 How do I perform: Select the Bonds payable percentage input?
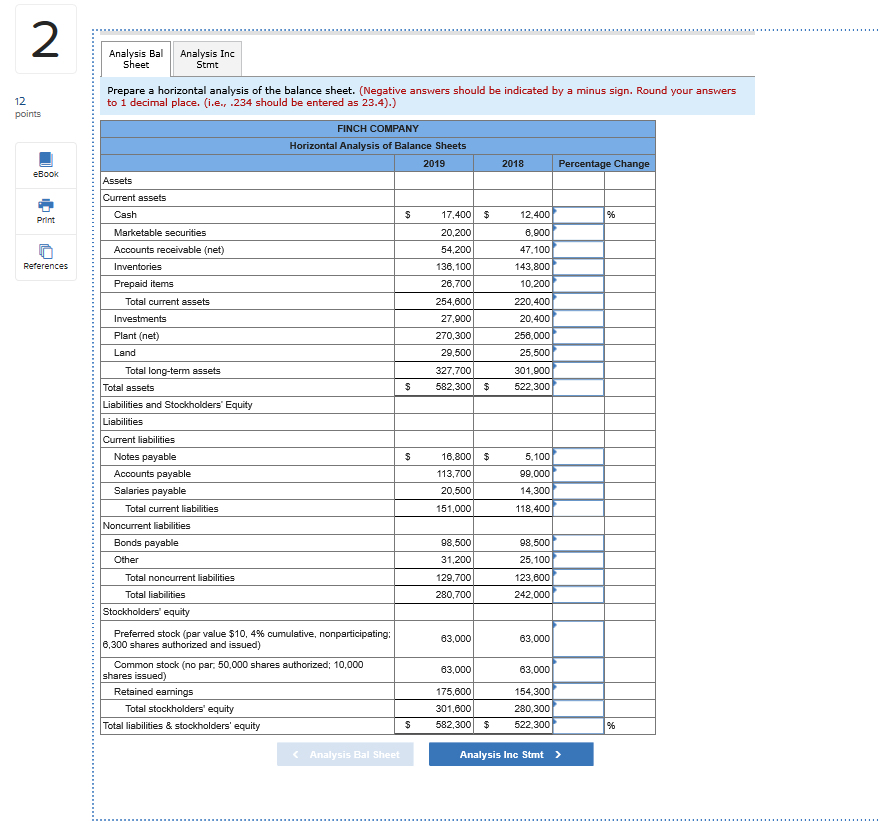coord(577,542)
